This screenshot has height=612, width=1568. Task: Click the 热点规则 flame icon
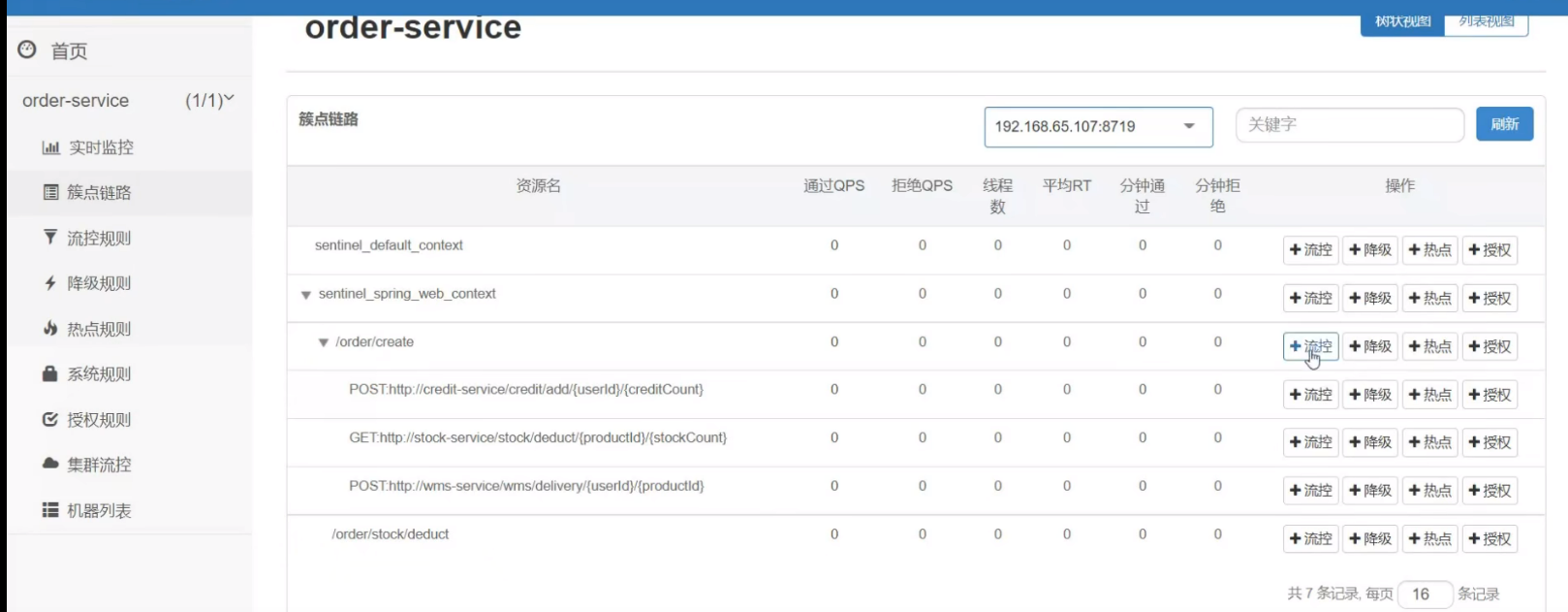(50, 328)
